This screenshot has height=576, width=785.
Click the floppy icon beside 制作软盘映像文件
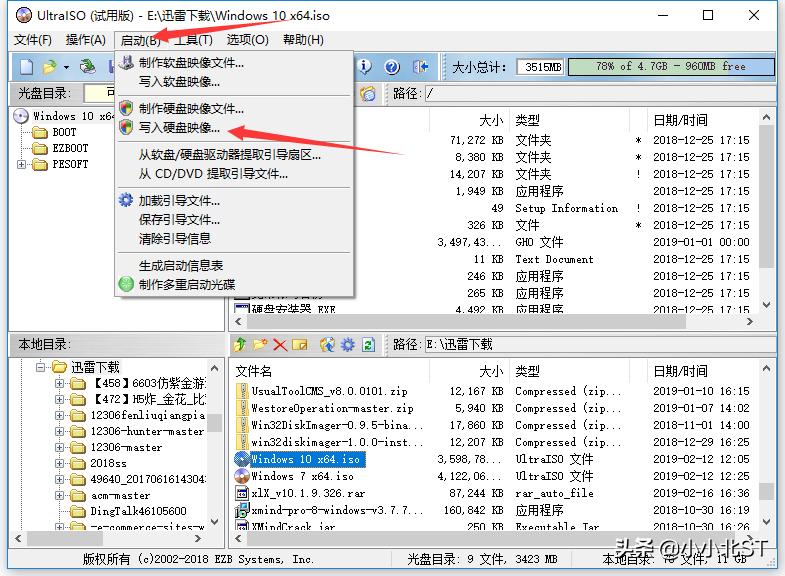[126, 62]
